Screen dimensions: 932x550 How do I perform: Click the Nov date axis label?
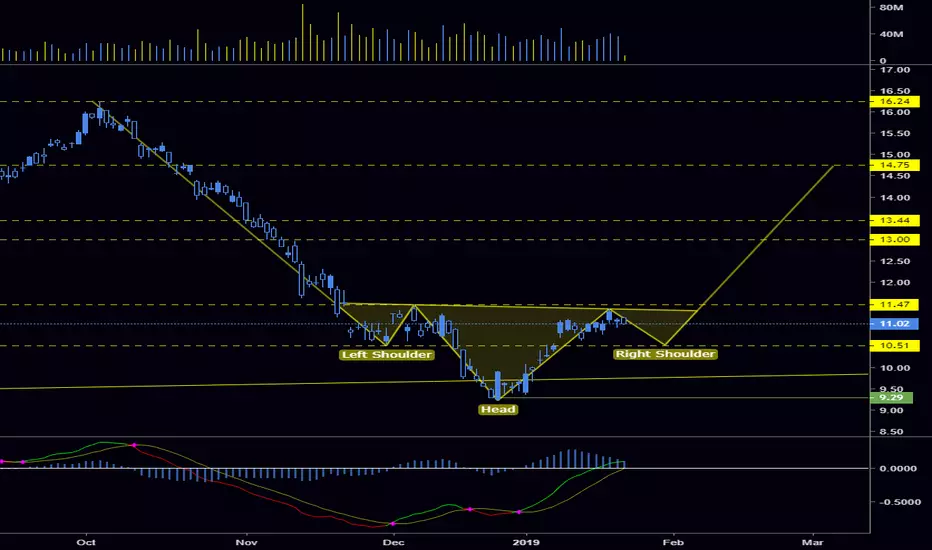point(246,542)
